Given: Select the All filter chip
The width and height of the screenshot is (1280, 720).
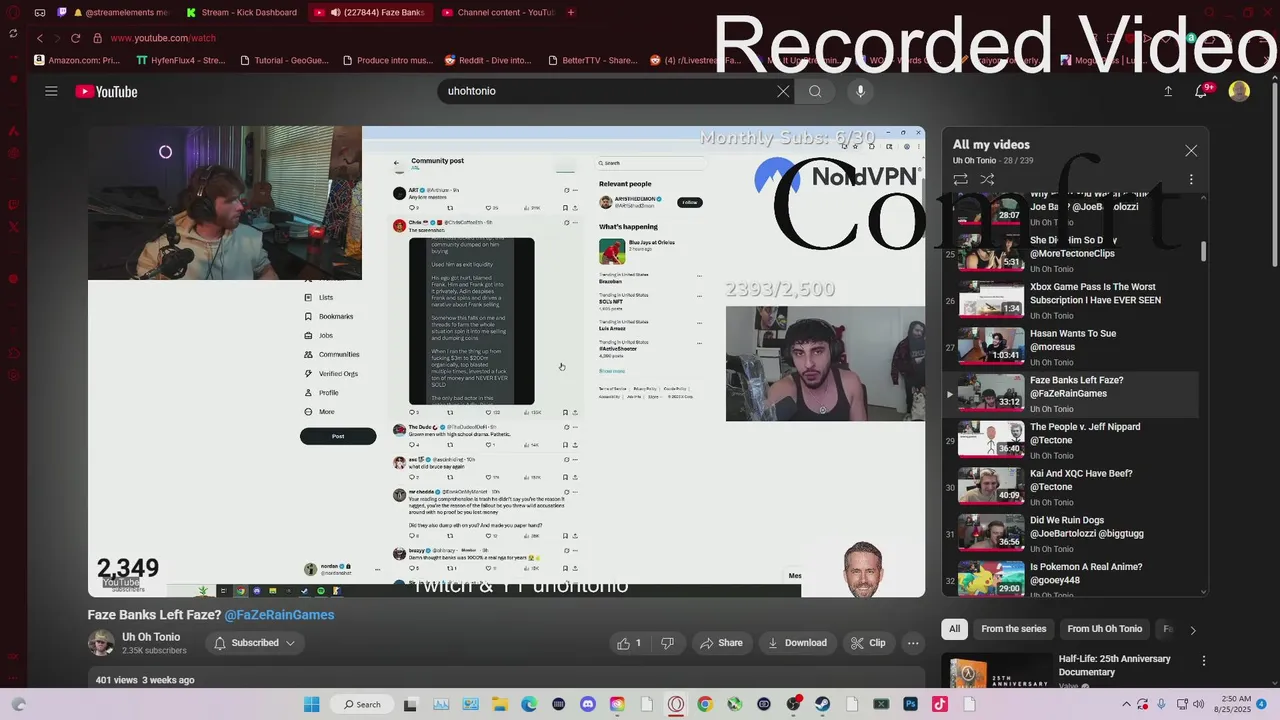Looking at the screenshot, I should [x=955, y=629].
